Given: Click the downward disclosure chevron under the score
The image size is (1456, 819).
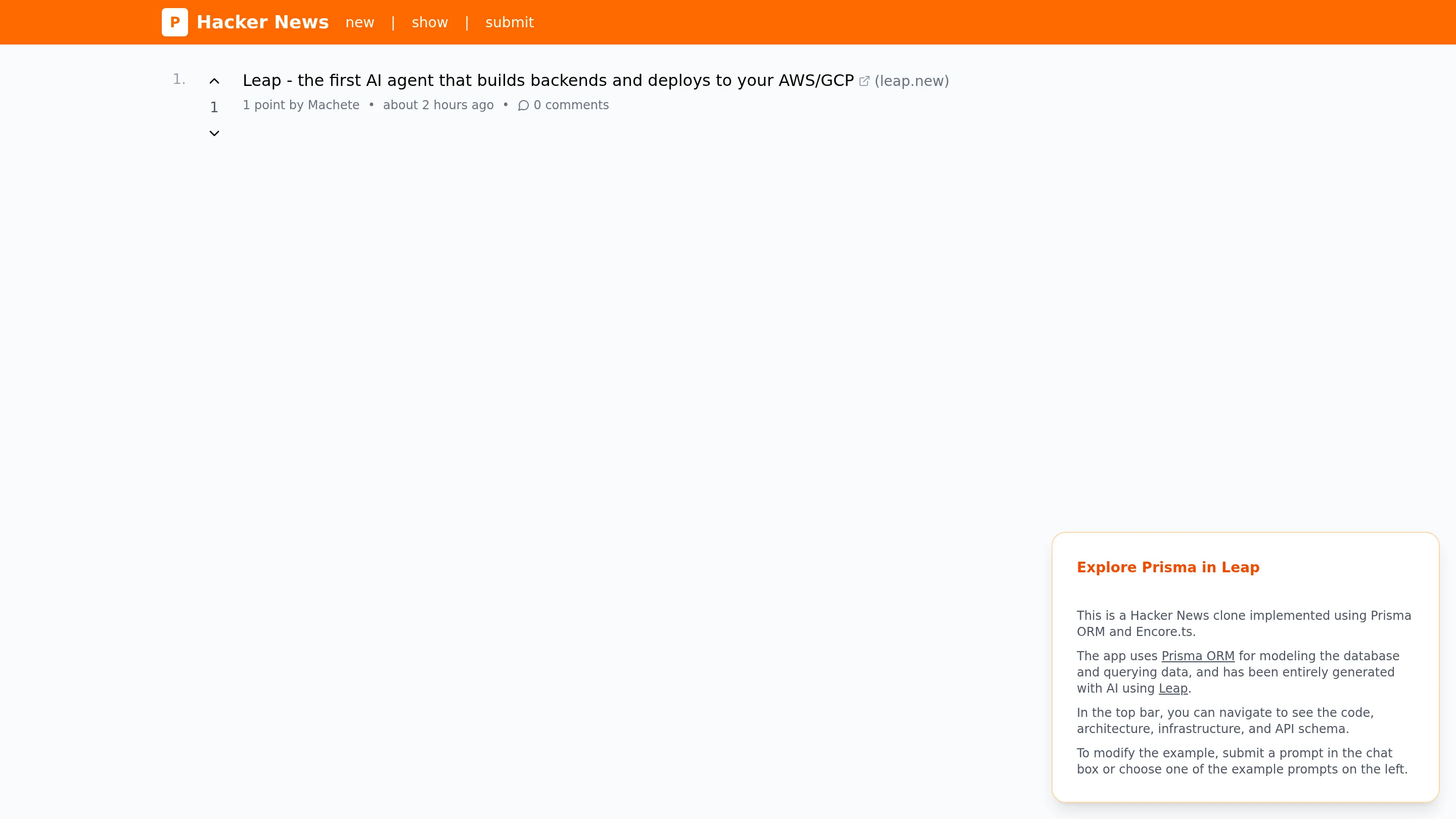Looking at the screenshot, I should click(x=214, y=133).
